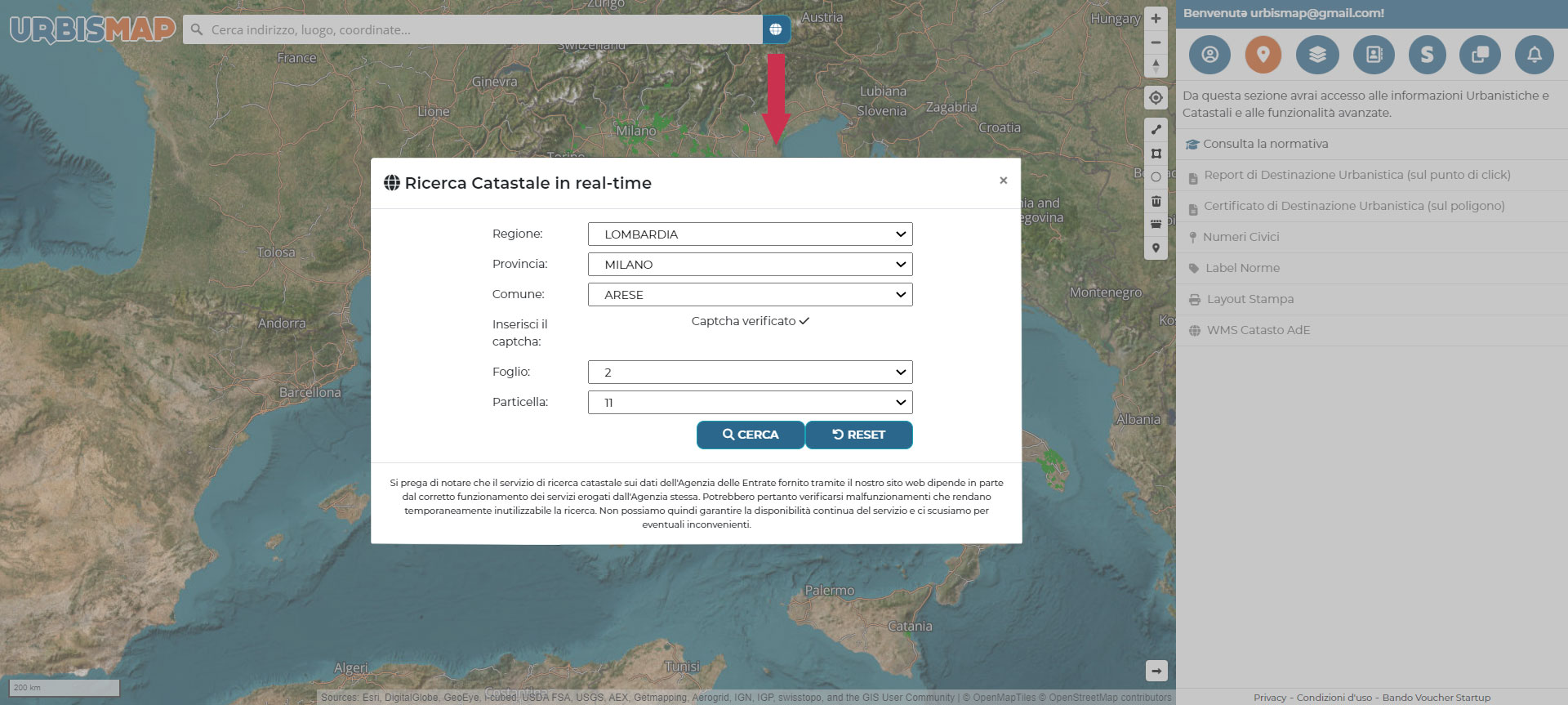Open the Condizioni d'uso link
1568x705 pixels.
coord(1334,698)
